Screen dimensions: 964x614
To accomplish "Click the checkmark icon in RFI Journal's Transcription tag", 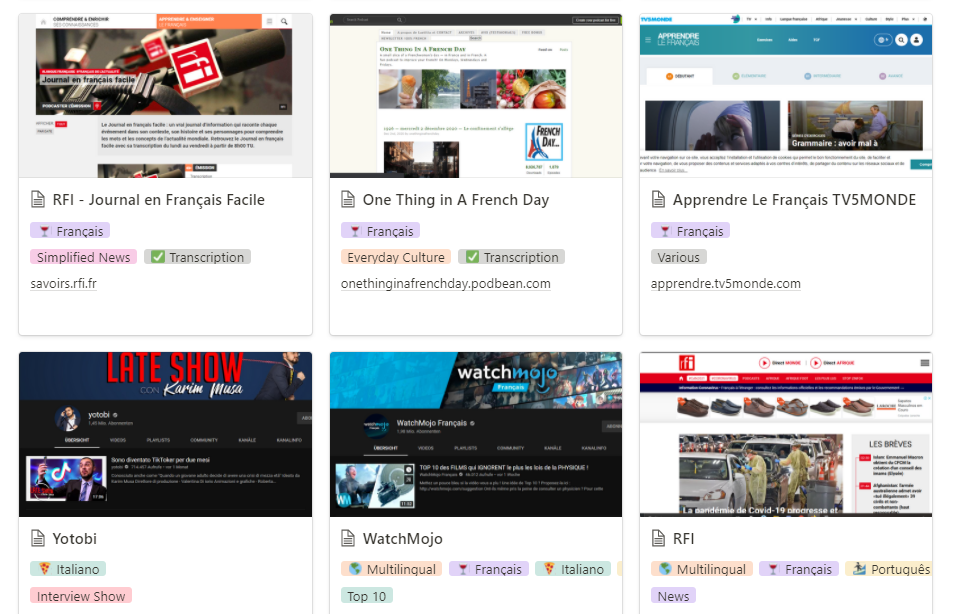I will pyautogui.click(x=158, y=257).
